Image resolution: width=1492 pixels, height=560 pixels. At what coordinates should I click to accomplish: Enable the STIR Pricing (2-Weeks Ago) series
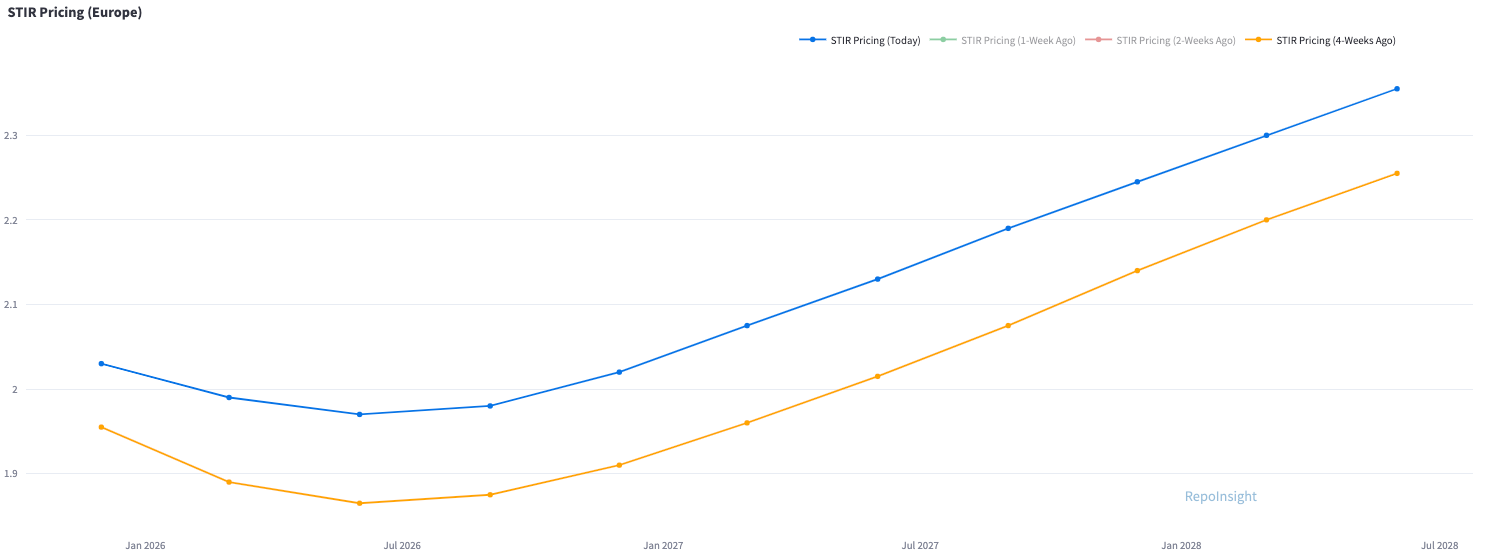(x=1160, y=40)
